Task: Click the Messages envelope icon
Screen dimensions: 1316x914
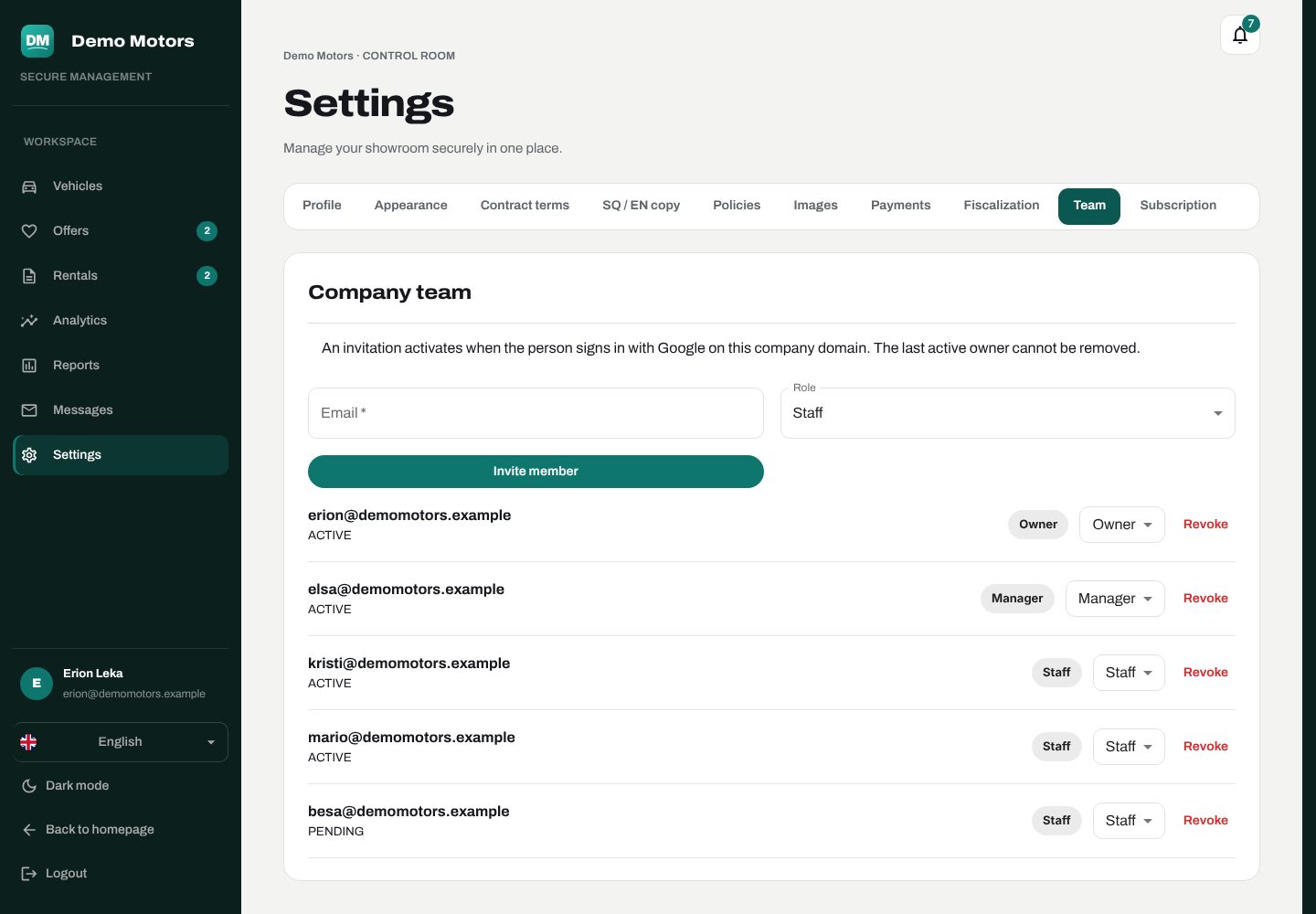Action: (x=29, y=410)
